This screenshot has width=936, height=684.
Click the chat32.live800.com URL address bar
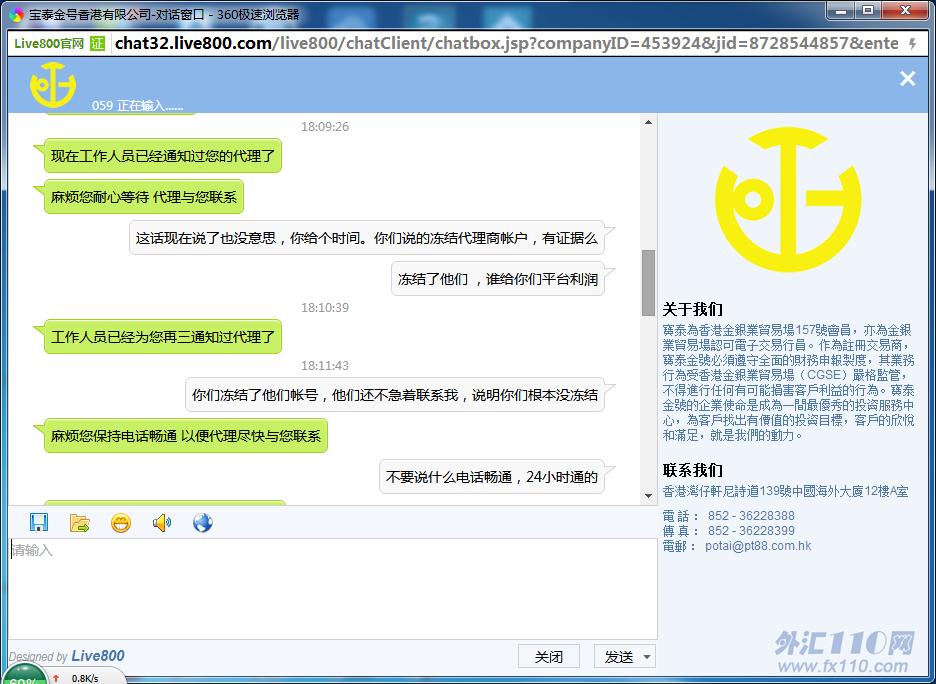pyautogui.click(x=506, y=43)
